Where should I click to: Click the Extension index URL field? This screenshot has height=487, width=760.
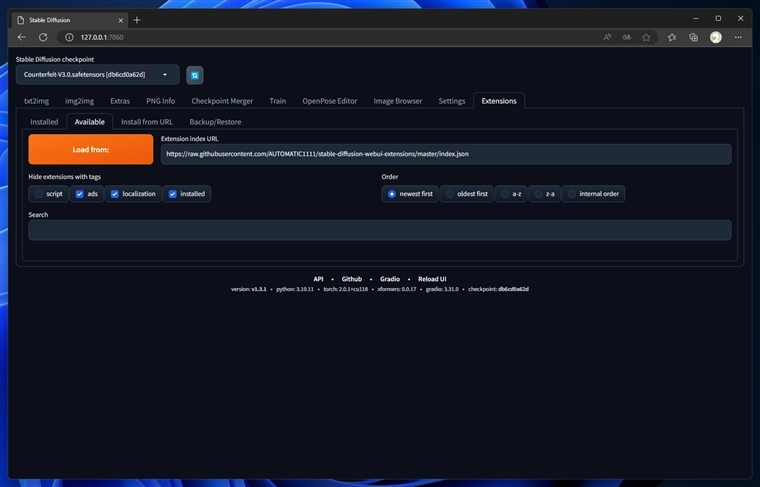445,154
